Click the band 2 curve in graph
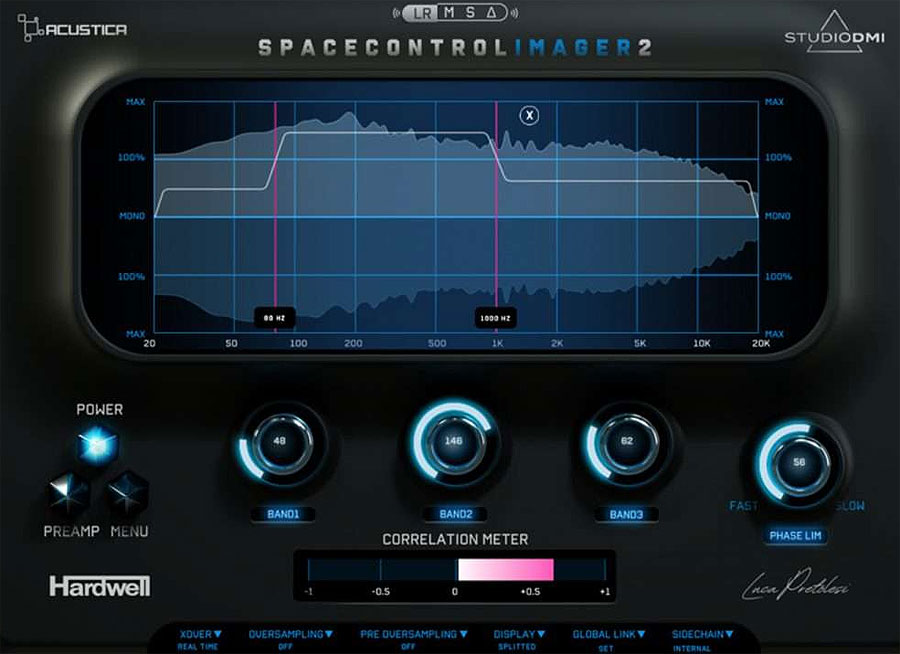The height and width of the screenshot is (654, 900). (385, 133)
